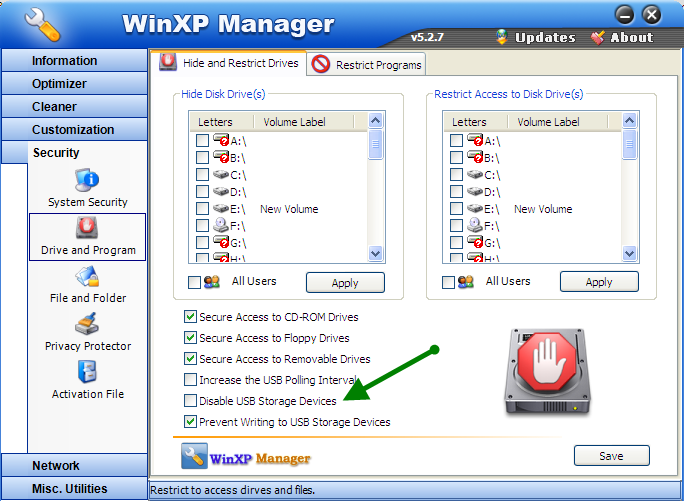Check D:\ in Hide Disk Drives list
Screen dimensions: 684x501
(x=202, y=192)
